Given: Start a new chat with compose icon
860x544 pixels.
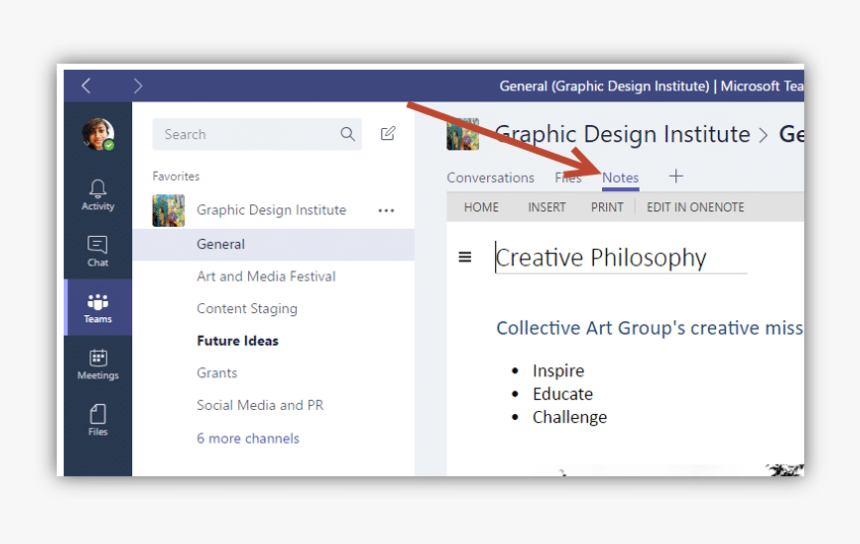Looking at the screenshot, I should click(x=388, y=133).
